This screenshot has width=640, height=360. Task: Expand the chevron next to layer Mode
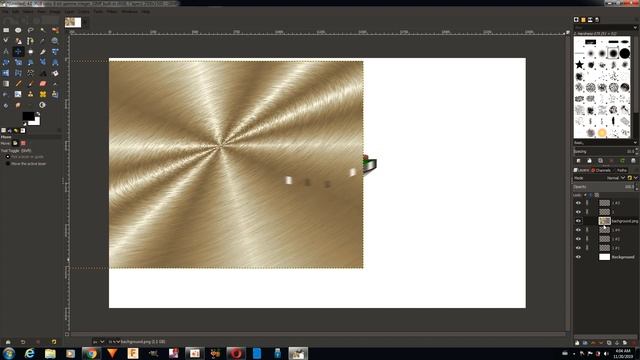[x=636, y=178]
